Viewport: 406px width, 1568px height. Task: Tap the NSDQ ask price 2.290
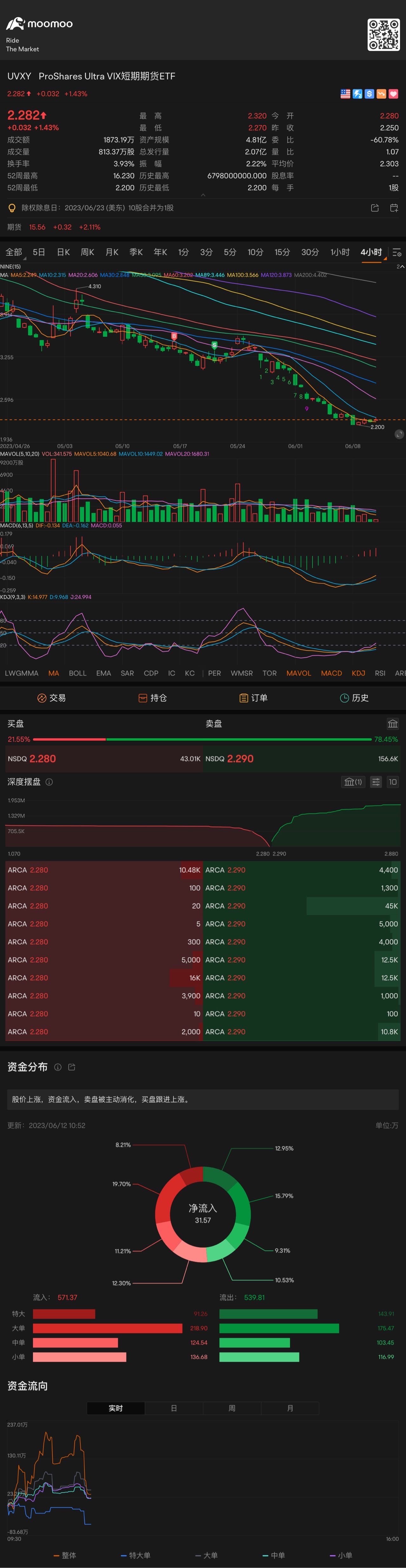tap(240, 759)
